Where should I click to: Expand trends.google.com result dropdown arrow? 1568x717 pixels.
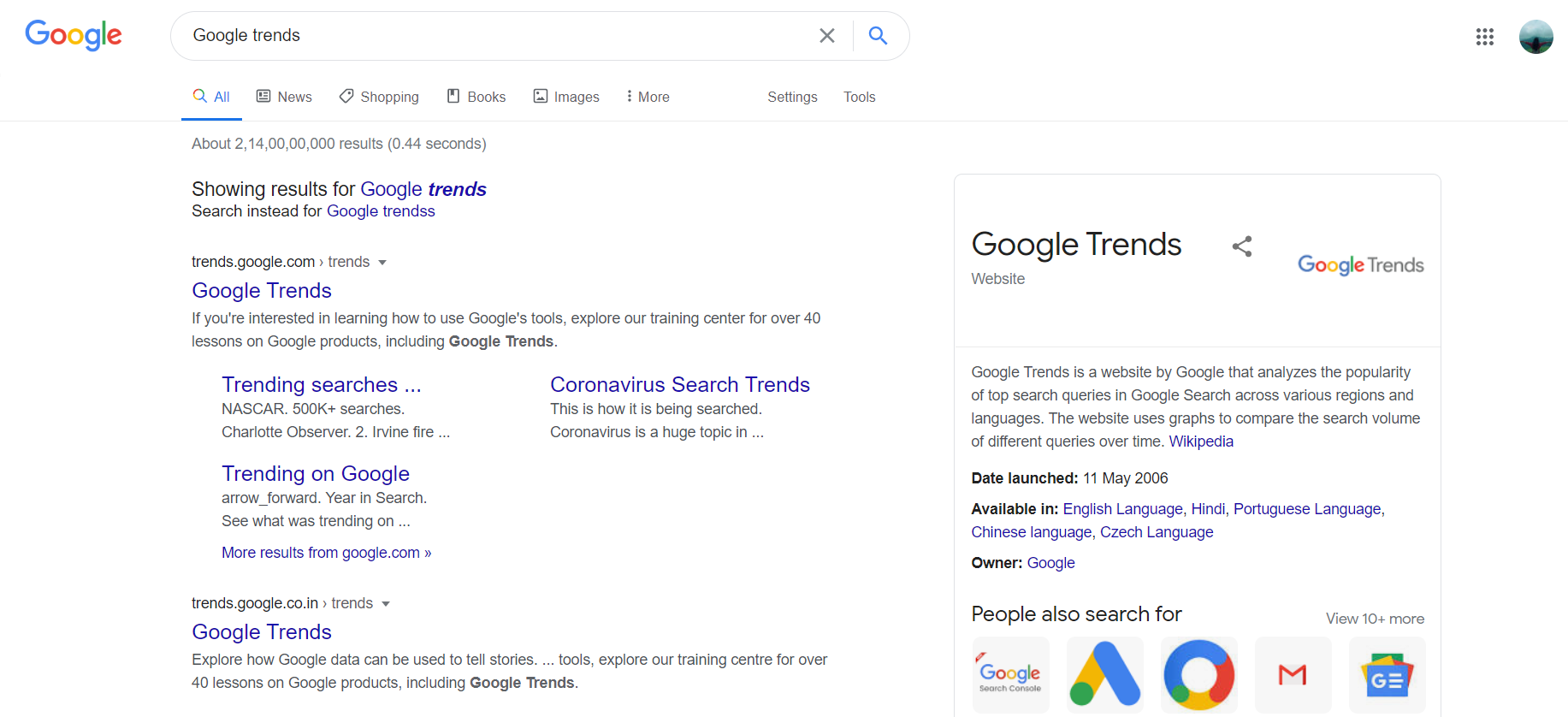click(x=382, y=263)
